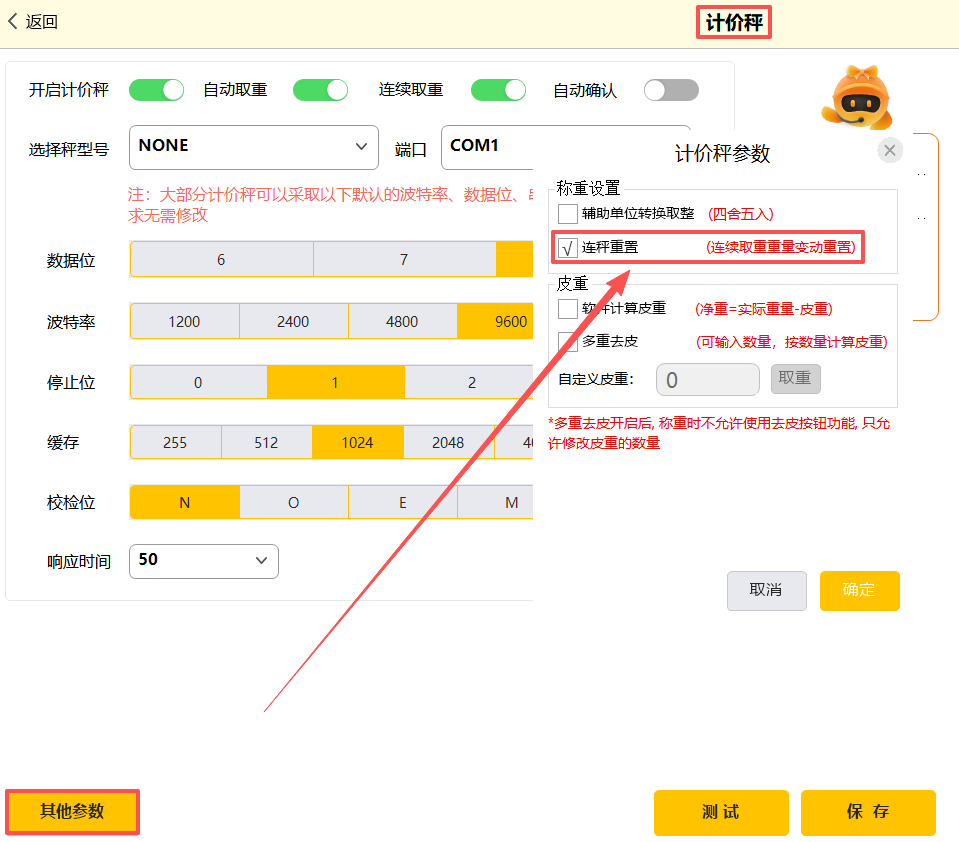Viewport: 959px width, 842px height.
Task: Select baud rate 4800
Action: pos(402,322)
